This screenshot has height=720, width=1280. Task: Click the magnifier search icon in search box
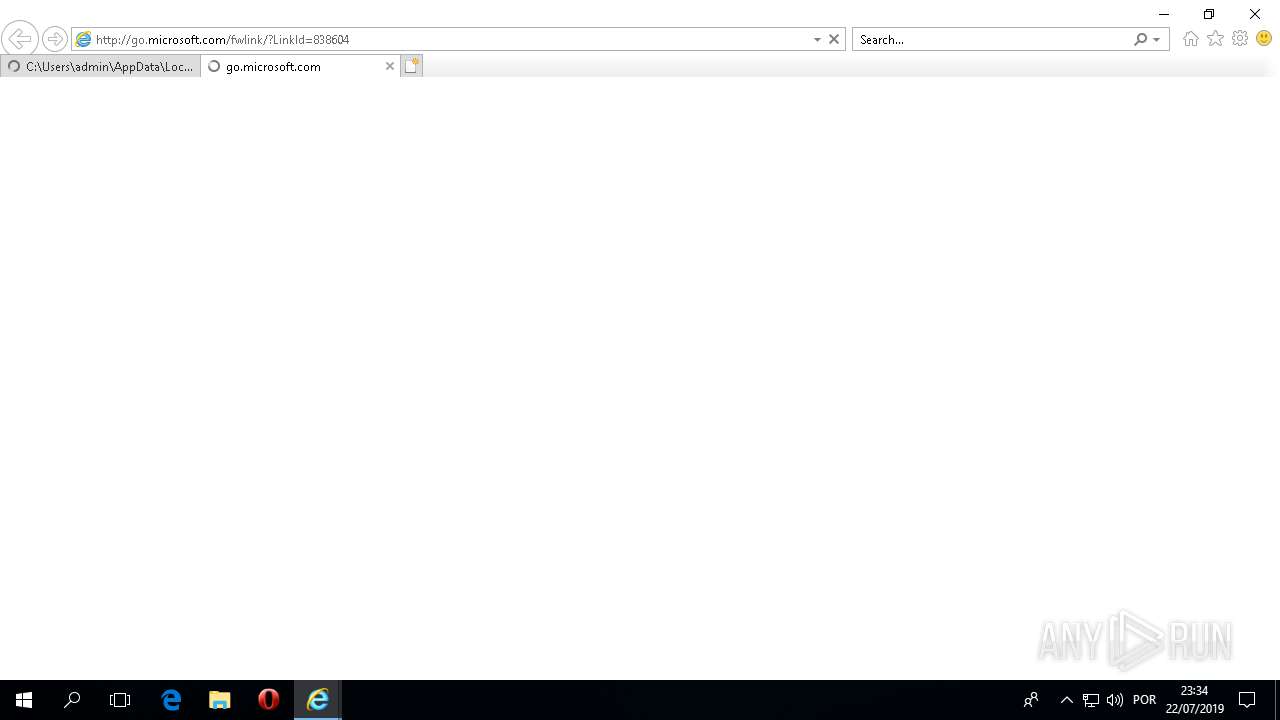click(1140, 39)
